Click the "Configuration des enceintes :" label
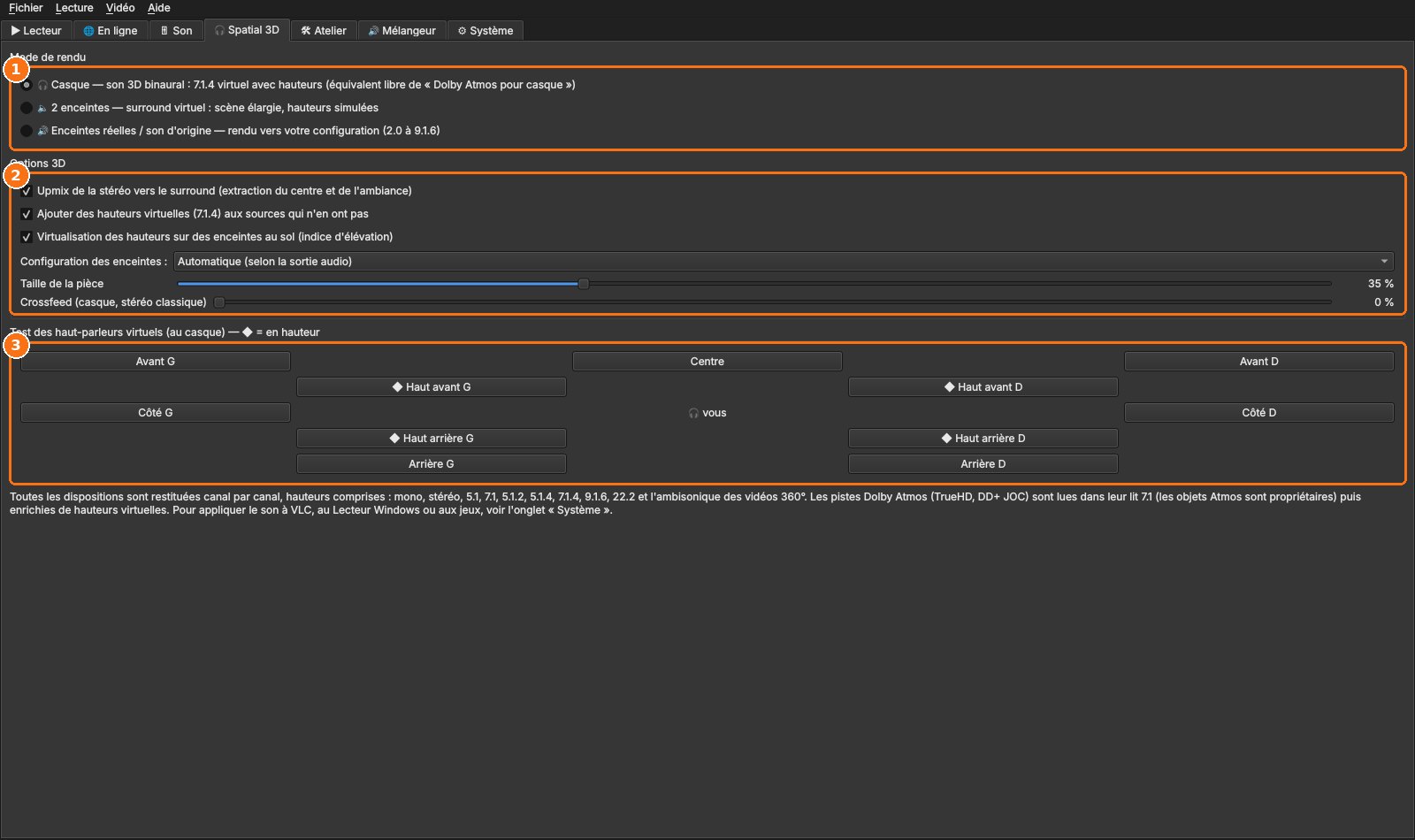The width and height of the screenshot is (1415, 840). click(x=94, y=262)
